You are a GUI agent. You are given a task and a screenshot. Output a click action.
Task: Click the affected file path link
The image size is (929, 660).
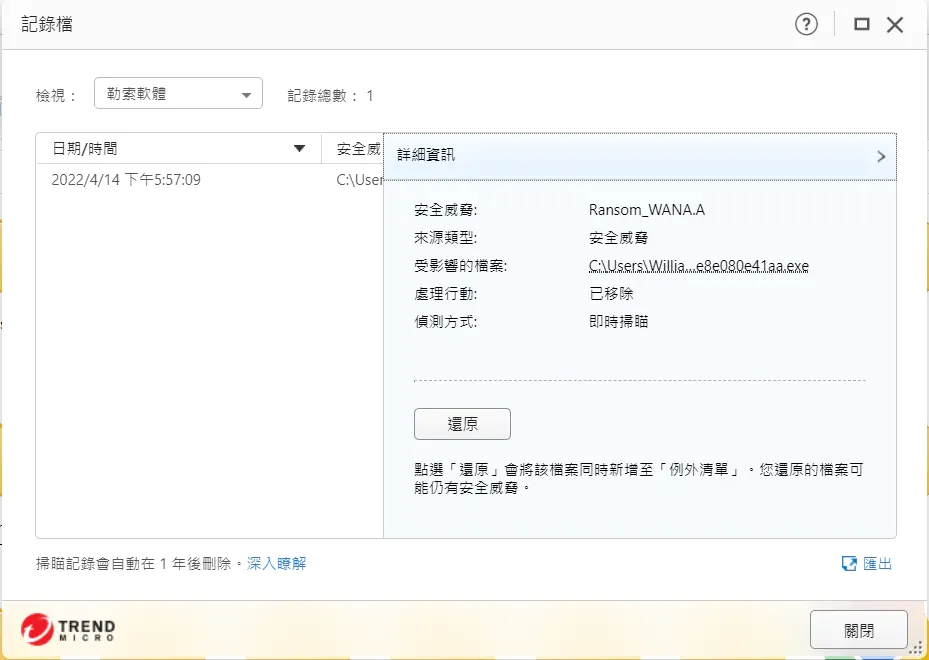[699, 266]
